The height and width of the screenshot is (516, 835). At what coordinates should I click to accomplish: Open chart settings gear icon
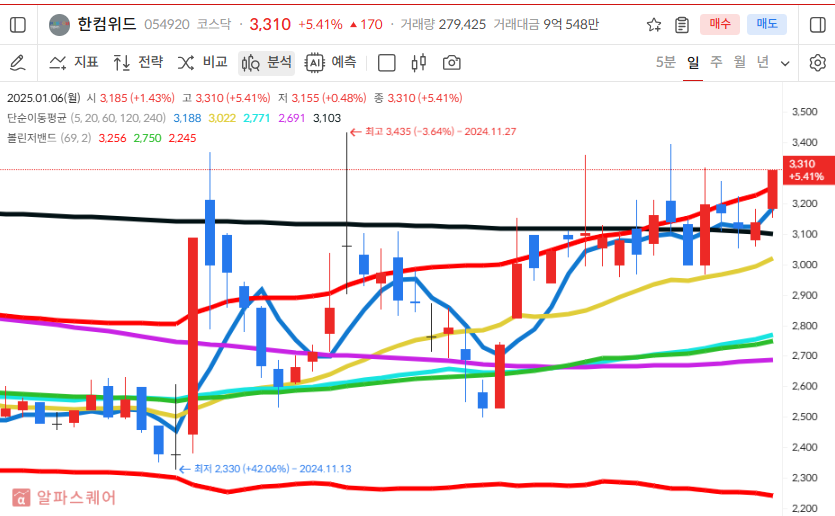tap(817, 63)
